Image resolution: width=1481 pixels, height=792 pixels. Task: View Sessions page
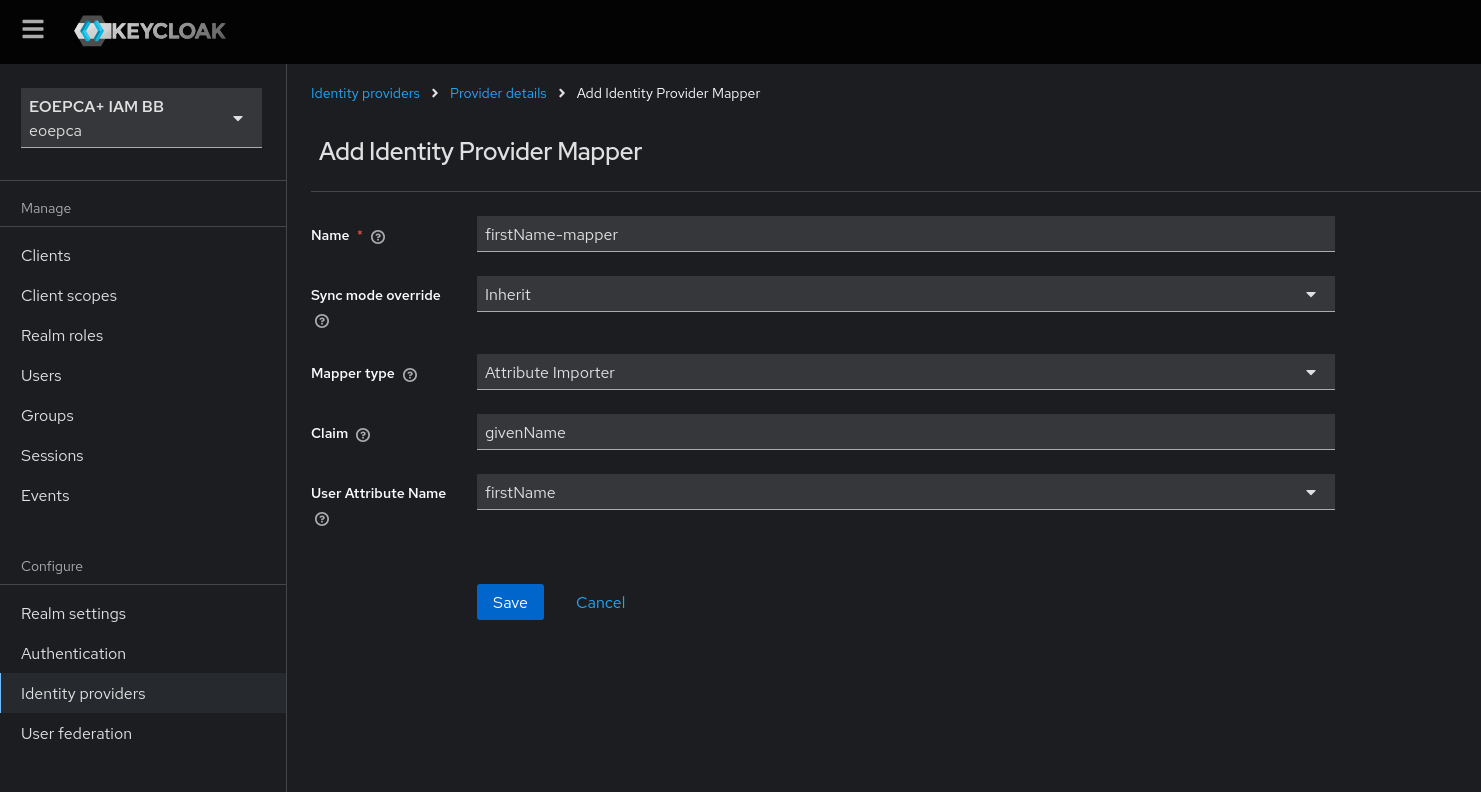pyautogui.click(x=143, y=455)
